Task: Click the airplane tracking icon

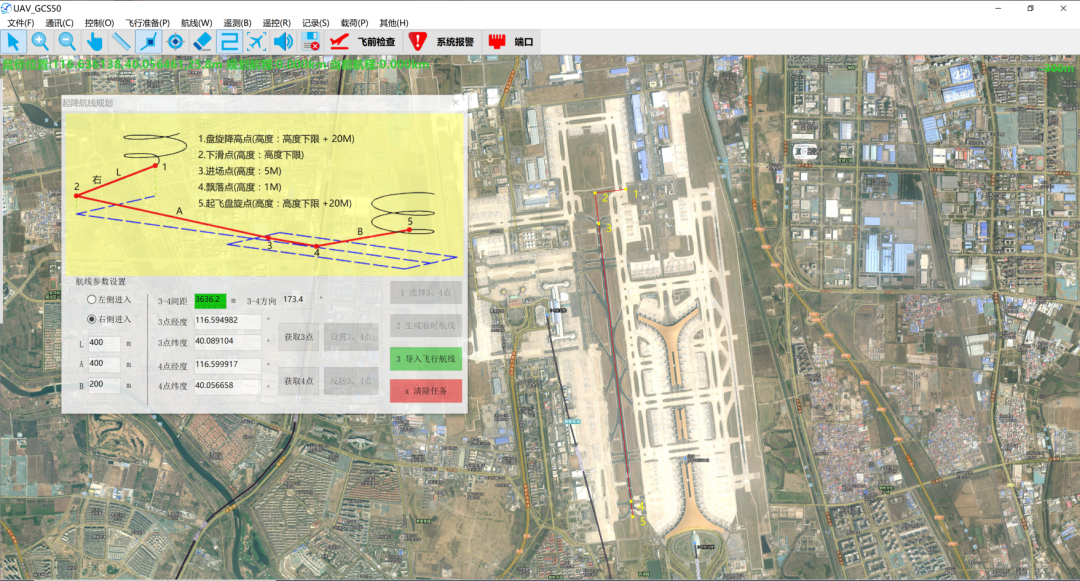Action: [x=257, y=41]
